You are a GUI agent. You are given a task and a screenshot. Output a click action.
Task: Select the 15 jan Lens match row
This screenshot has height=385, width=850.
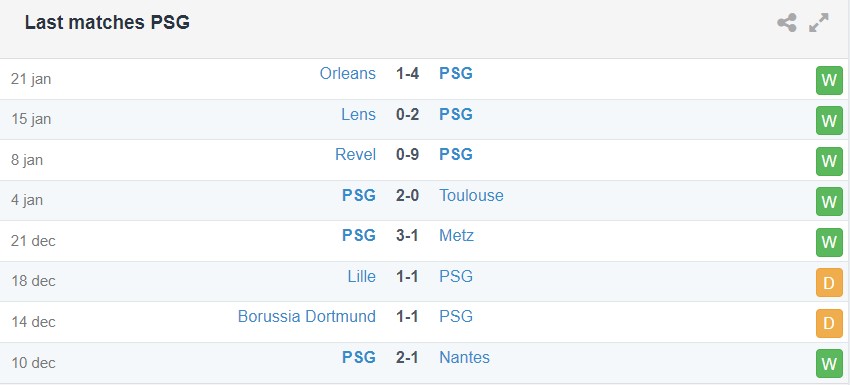(x=424, y=119)
